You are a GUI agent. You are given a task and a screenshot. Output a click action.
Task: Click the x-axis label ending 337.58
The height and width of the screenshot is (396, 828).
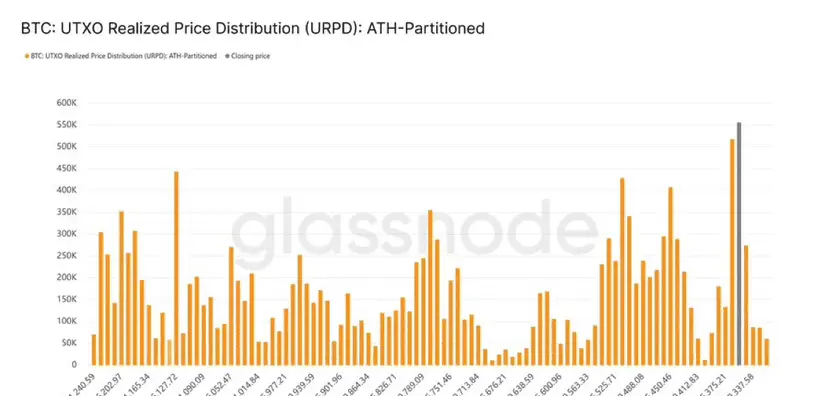(739, 385)
